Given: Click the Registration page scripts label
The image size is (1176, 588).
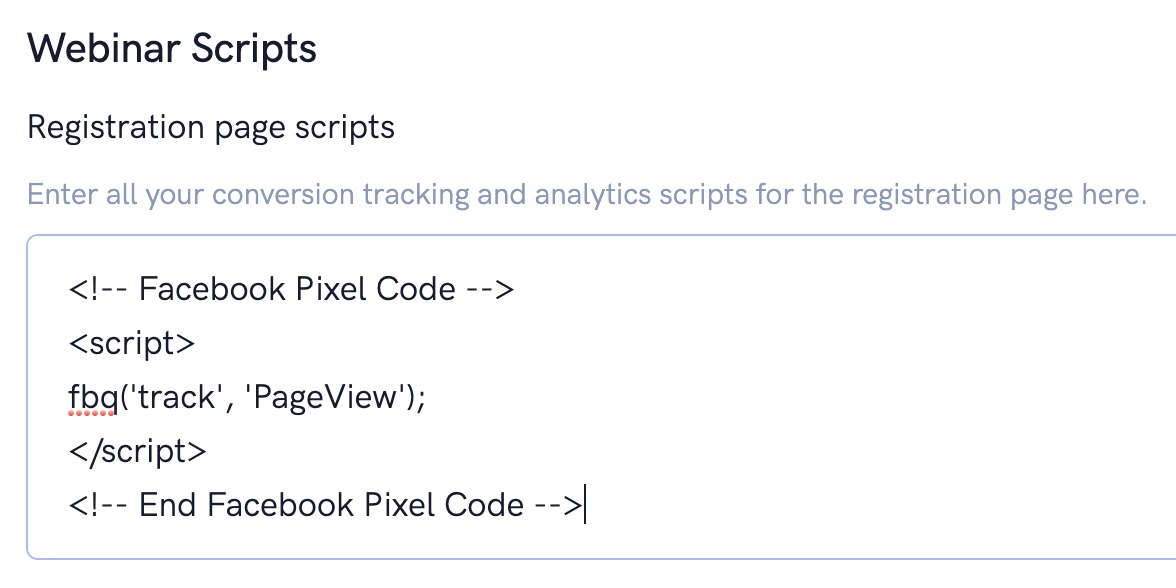Looking at the screenshot, I should (x=211, y=128).
